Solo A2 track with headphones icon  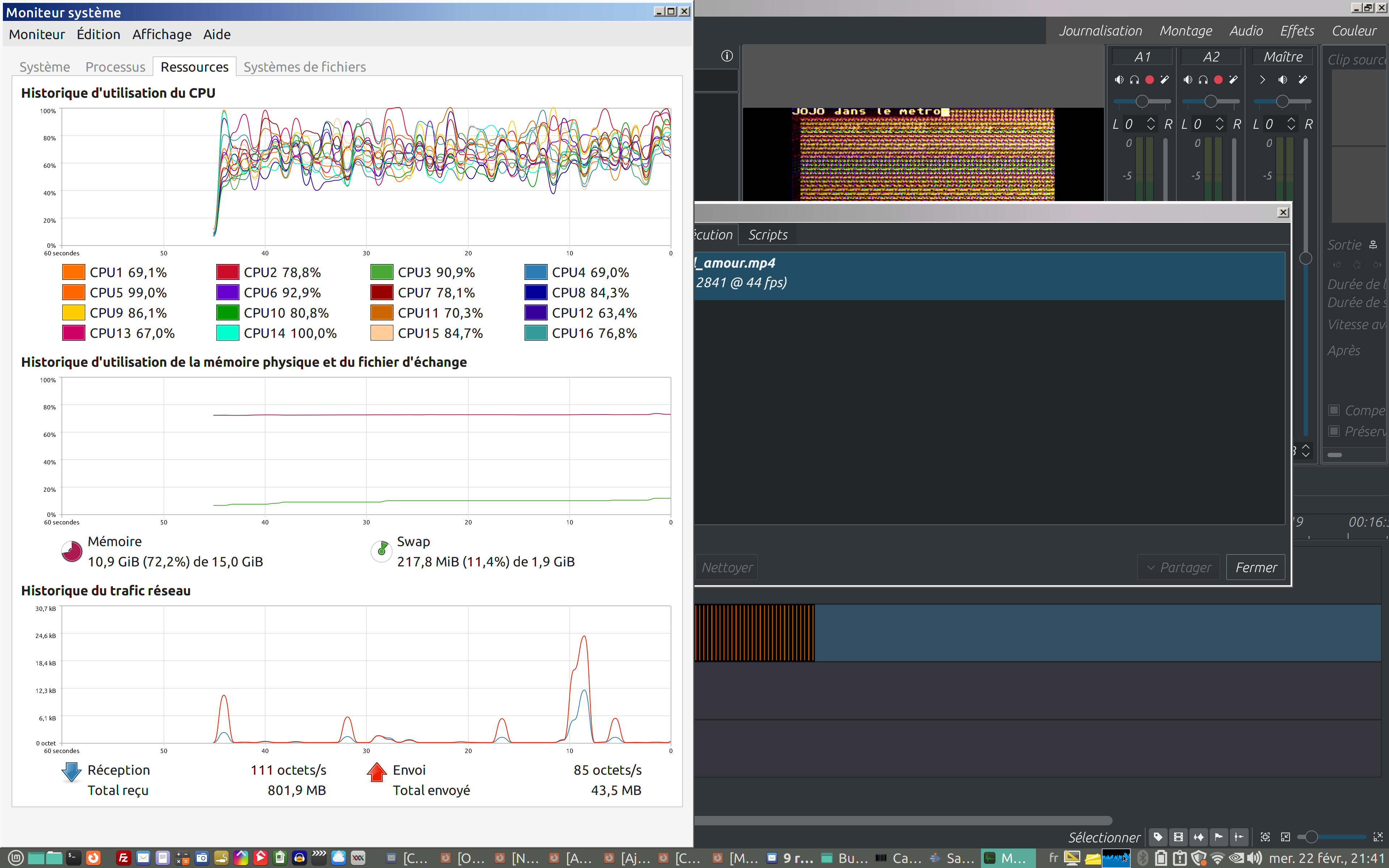pos(1203,80)
